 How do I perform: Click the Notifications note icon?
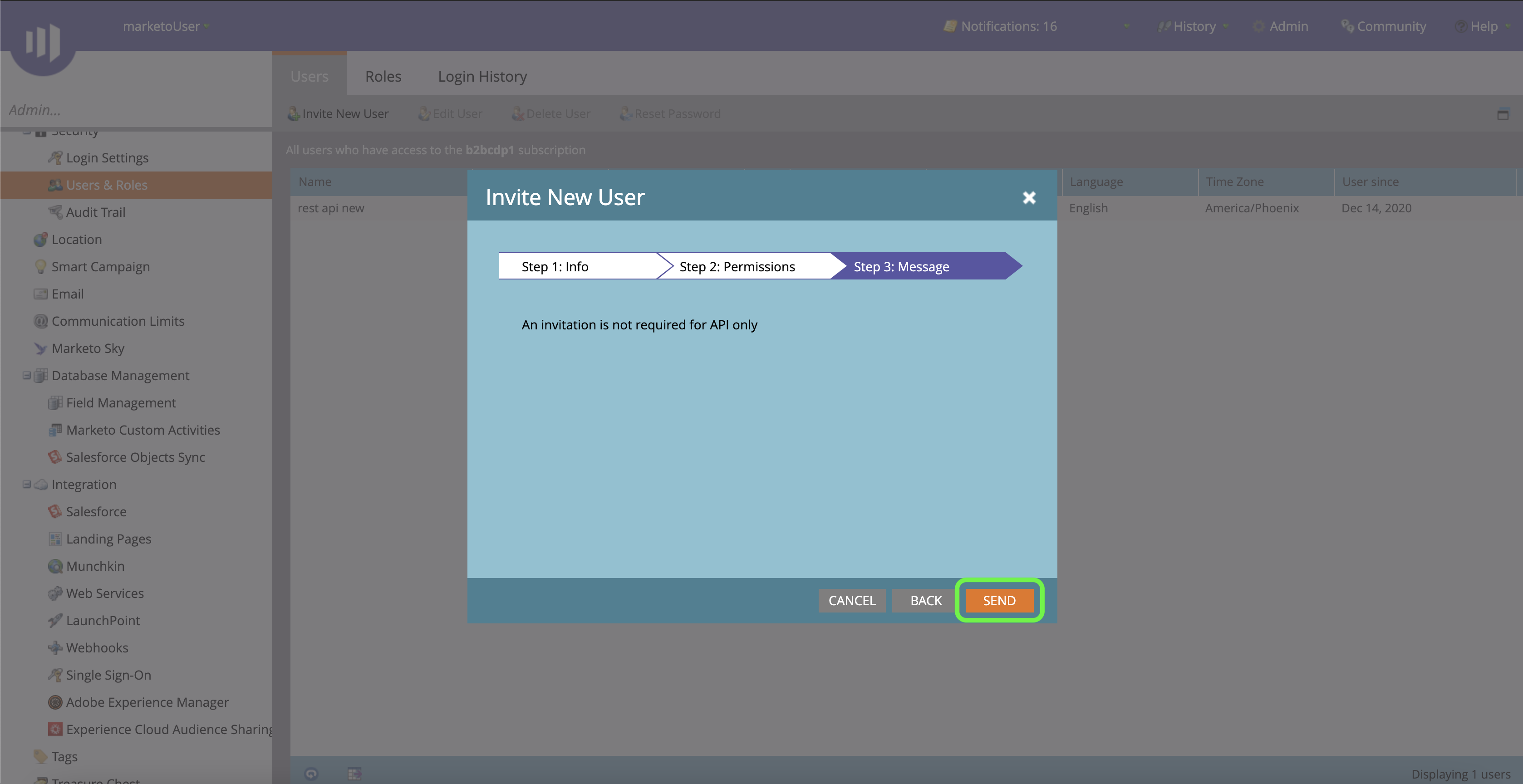point(949,27)
